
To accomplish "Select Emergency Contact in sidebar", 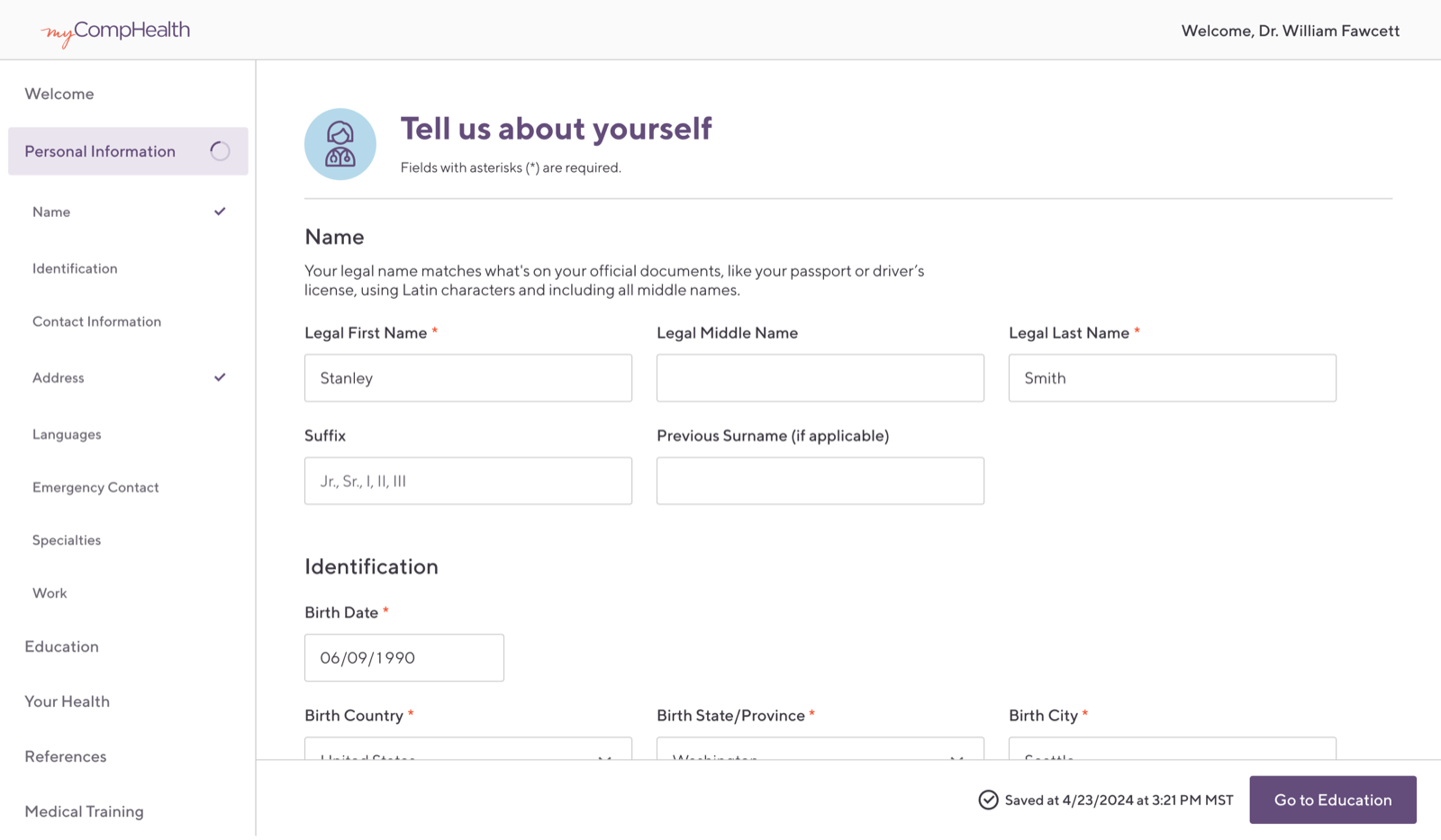I will point(95,487).
